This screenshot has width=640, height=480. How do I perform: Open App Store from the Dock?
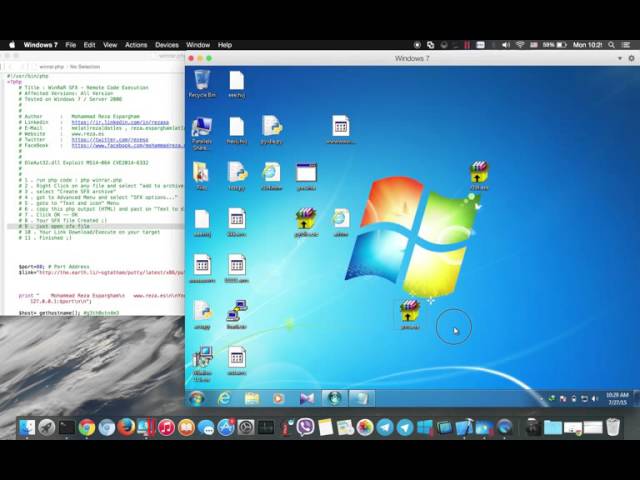pyautogui.click(x=226, y=427)
